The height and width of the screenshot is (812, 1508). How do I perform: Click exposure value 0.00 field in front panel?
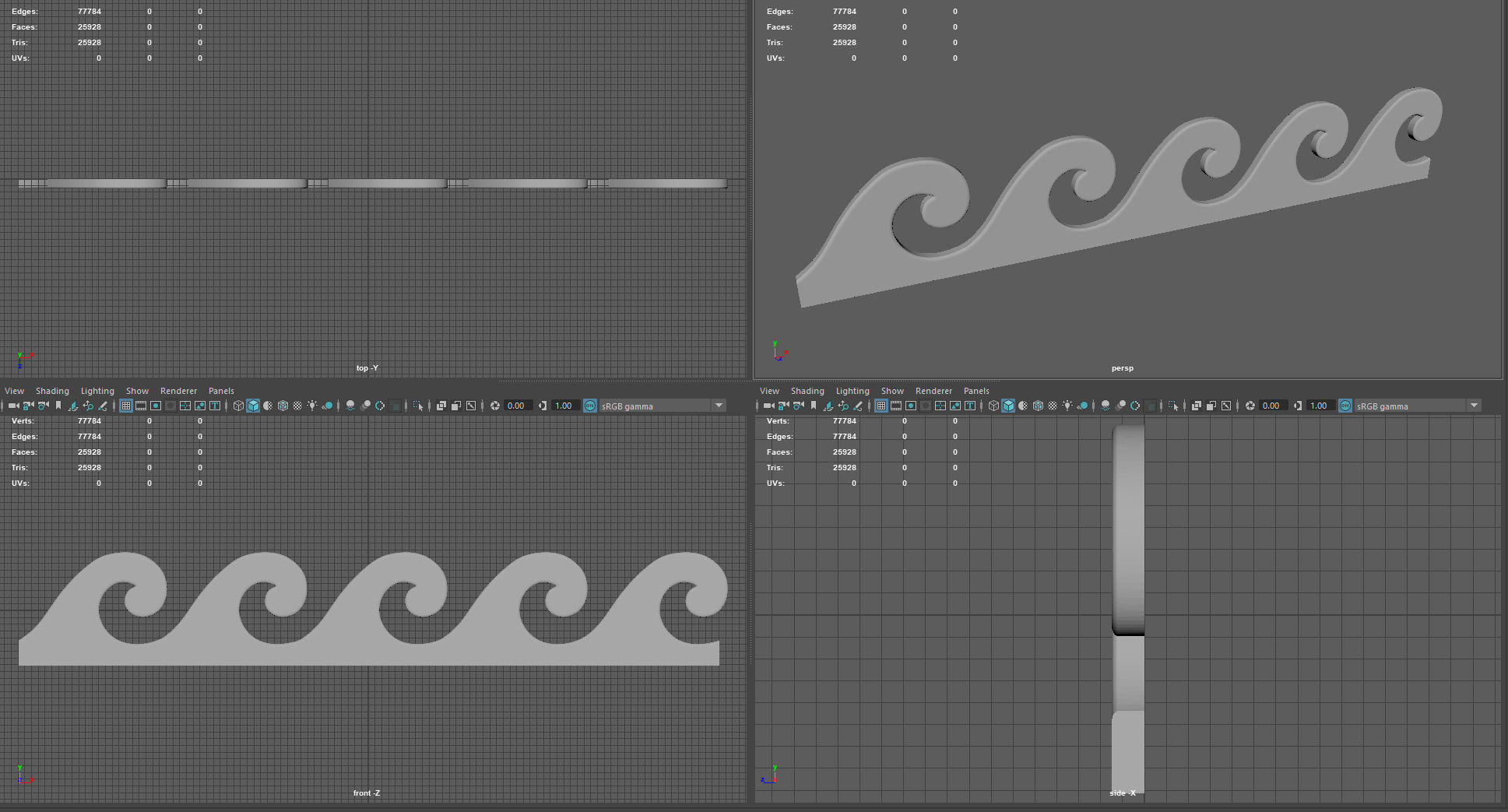tap(517, 406)
